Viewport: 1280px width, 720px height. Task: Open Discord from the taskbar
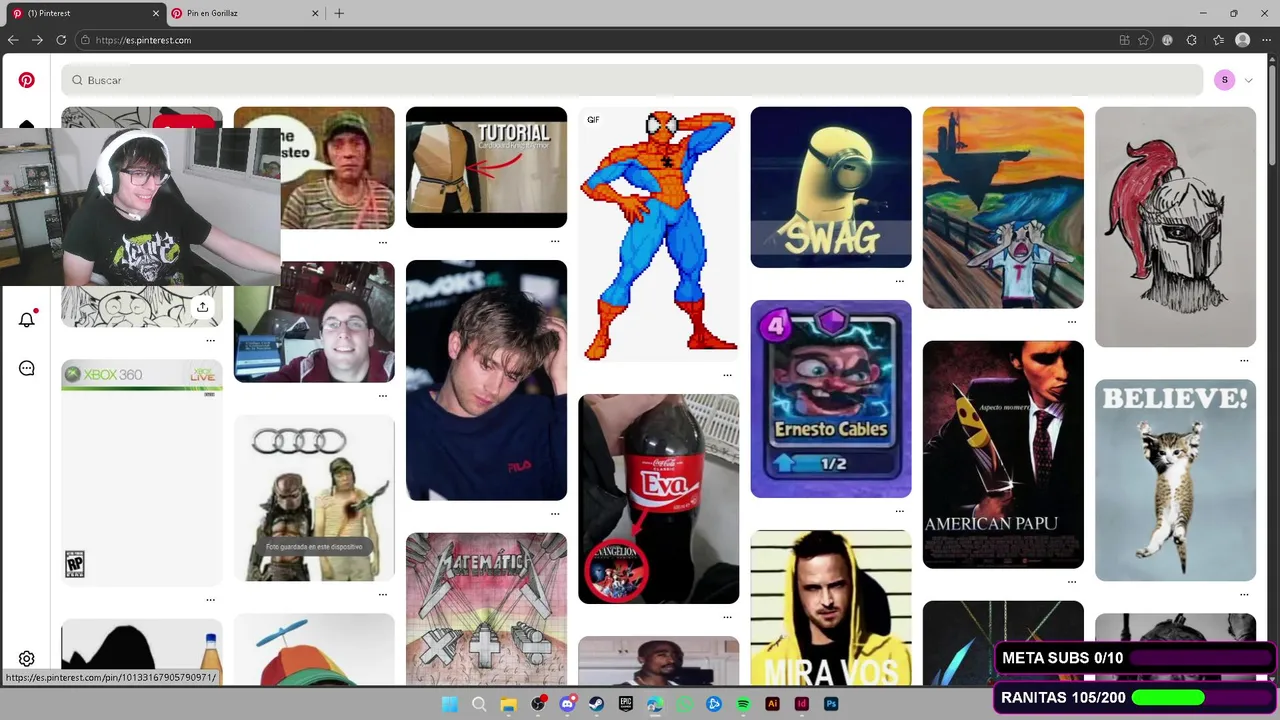click(567, 704)
